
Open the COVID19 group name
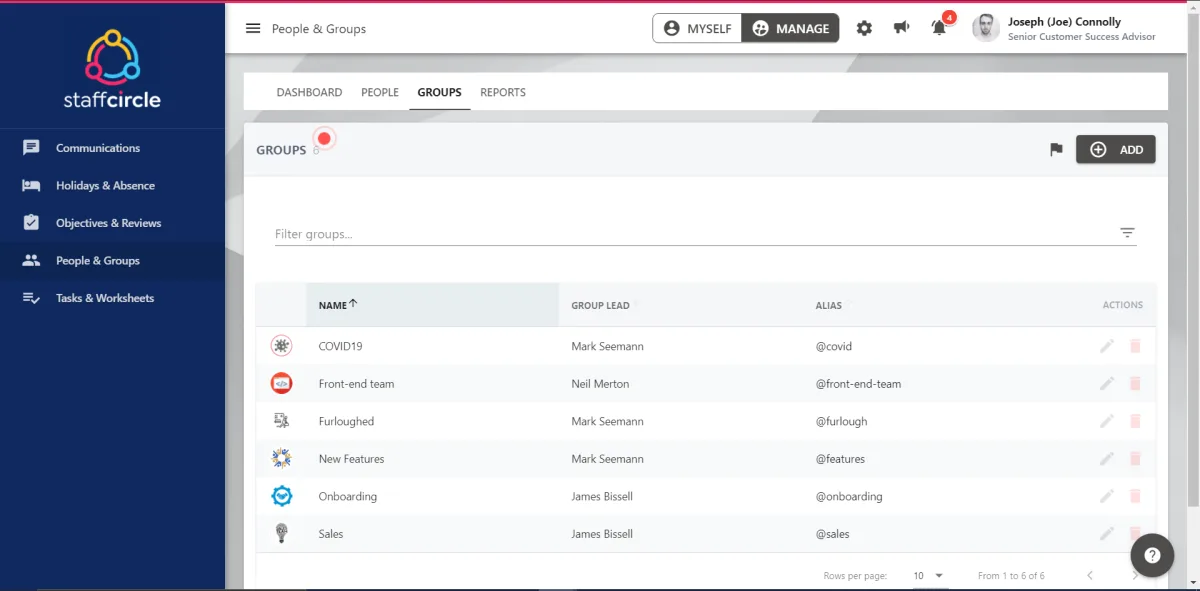point(340,346)
